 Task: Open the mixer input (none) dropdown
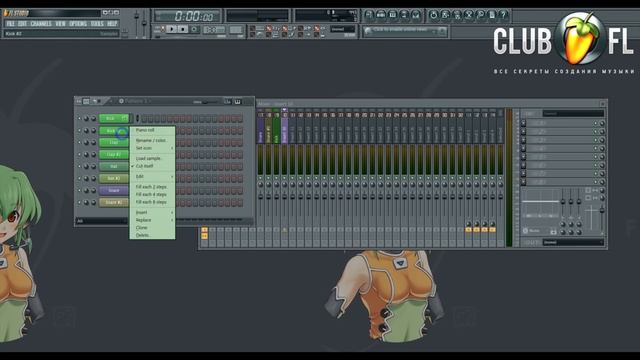[573, 113]
